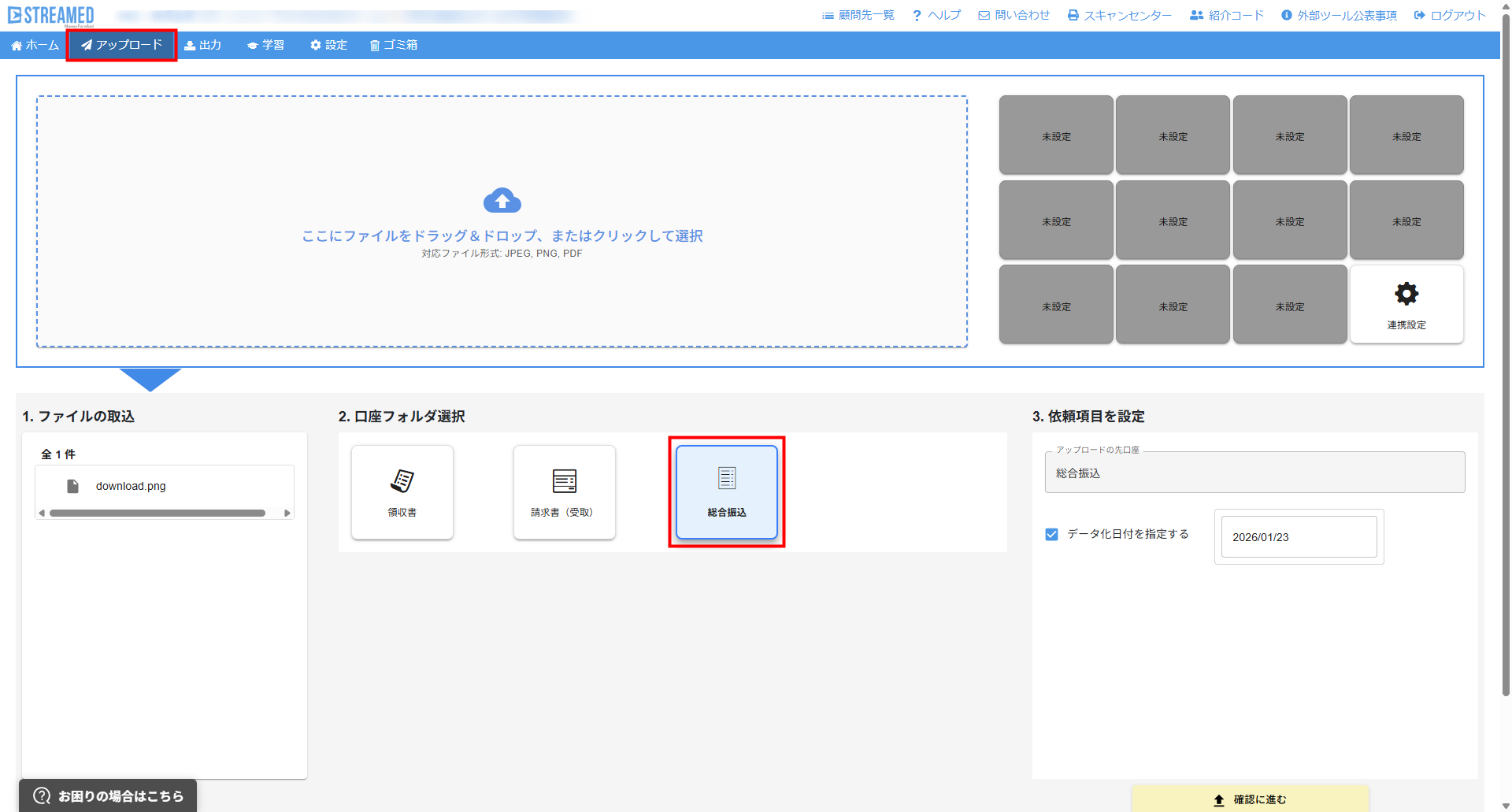The image size is (1512, 812).
Task: Switch to the 学習 tab
Action: [265, 45]
